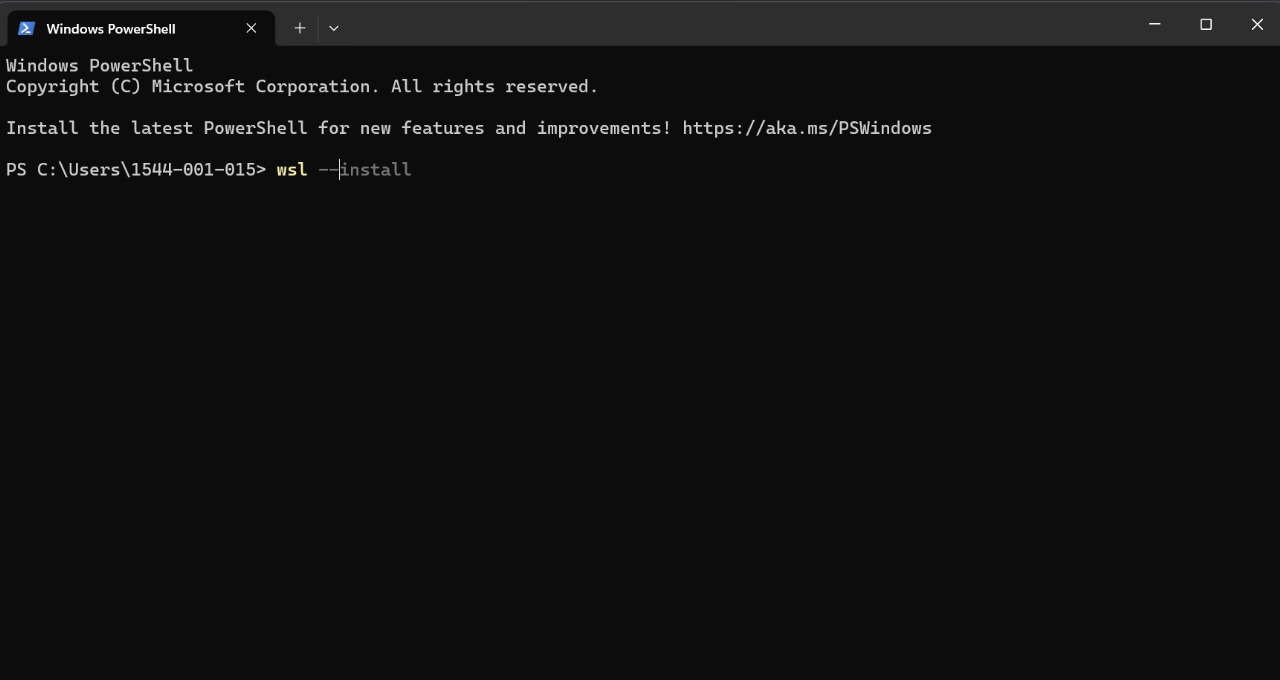Open a new tab with plus icon
The width and height of the screenshot is (1280, 680).
pyautogui.click(x=299, y=28)
